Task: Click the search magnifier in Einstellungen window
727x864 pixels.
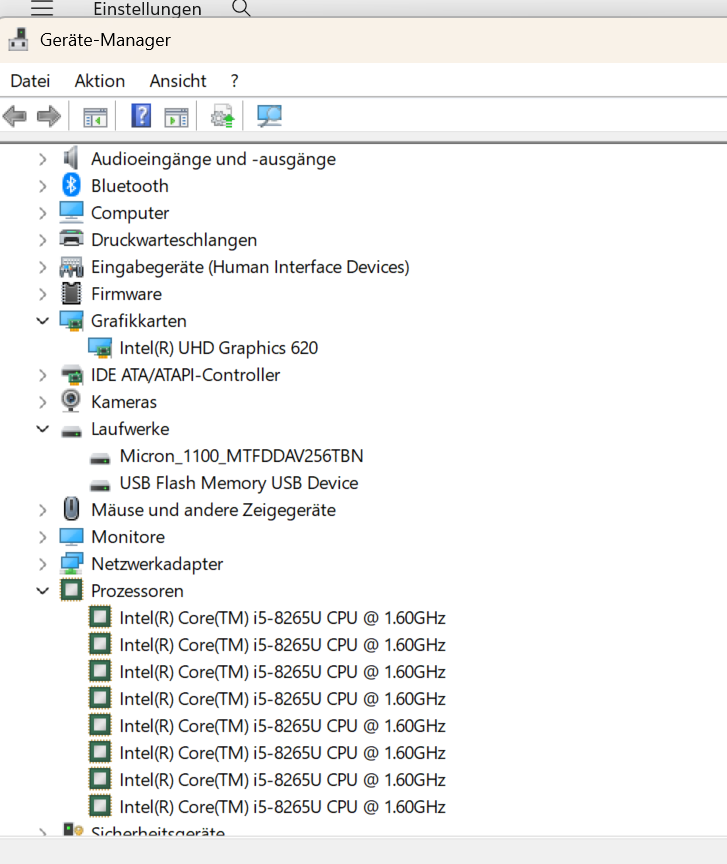Action: pyautogui.click(x=241, y=8)
